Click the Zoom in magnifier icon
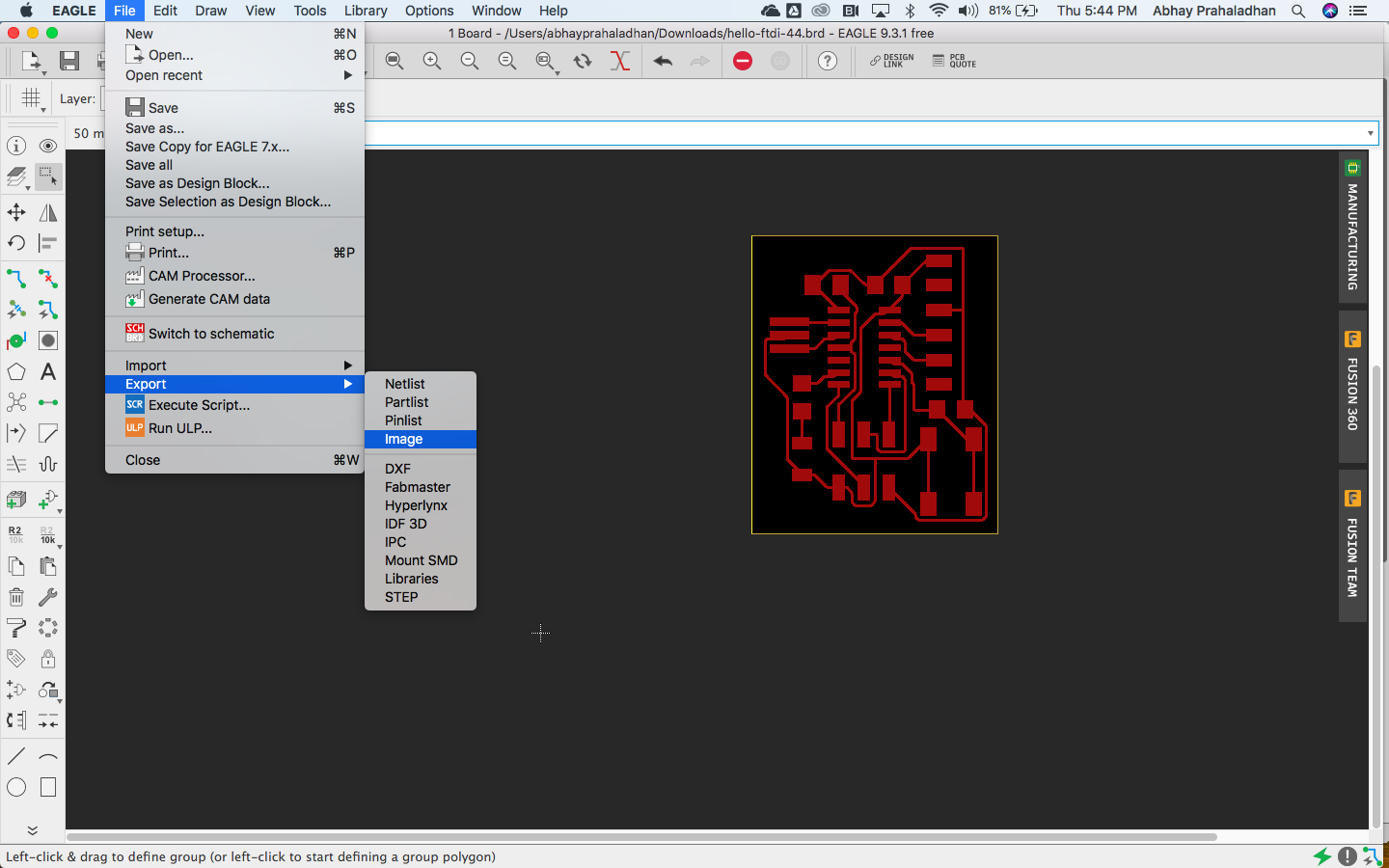Screen dimensions: 1389x868 click(x=432, y=61)
